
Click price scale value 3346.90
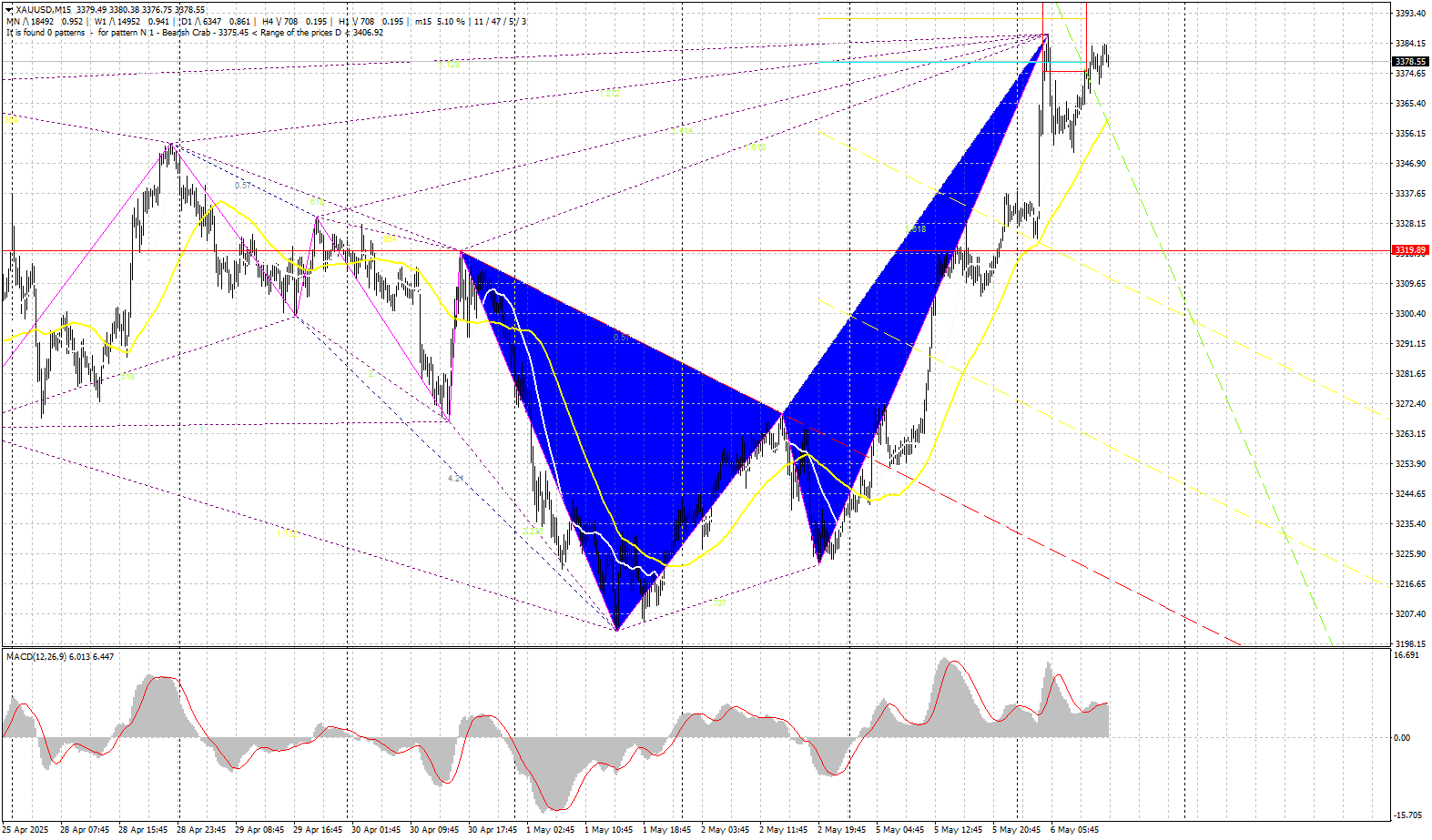tap(1410, 164)
